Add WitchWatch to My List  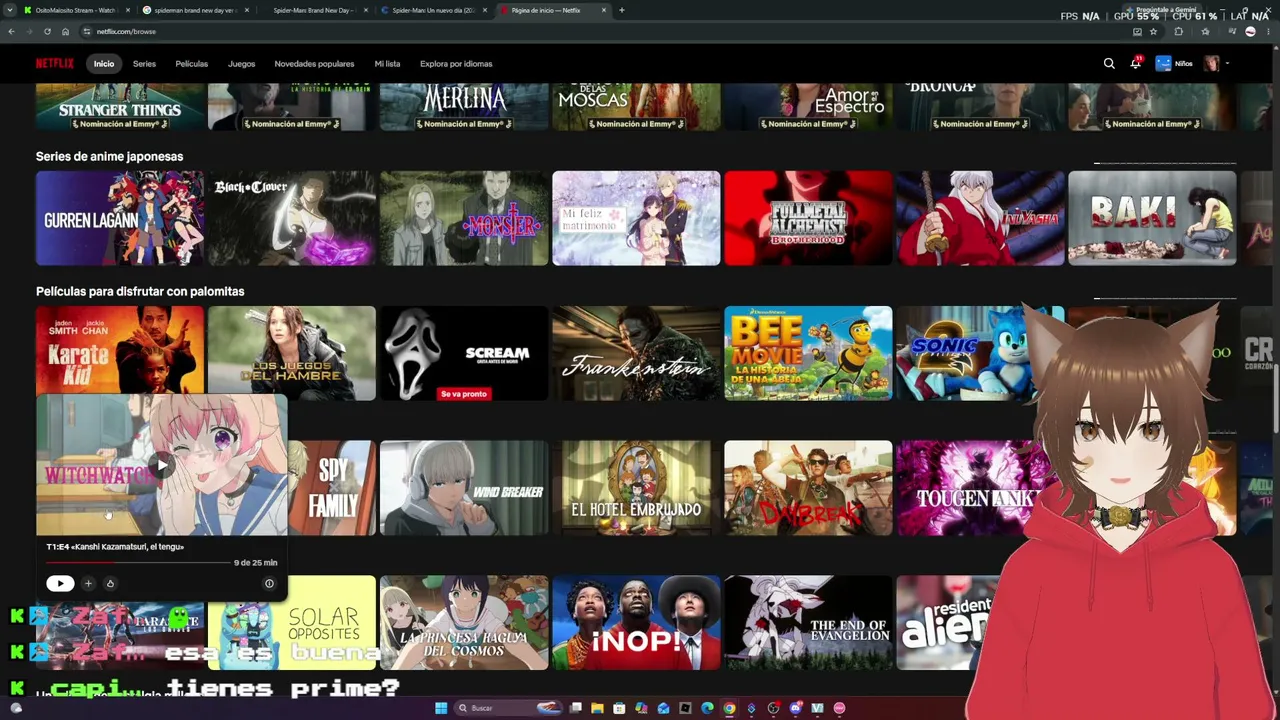coord(88,584)
